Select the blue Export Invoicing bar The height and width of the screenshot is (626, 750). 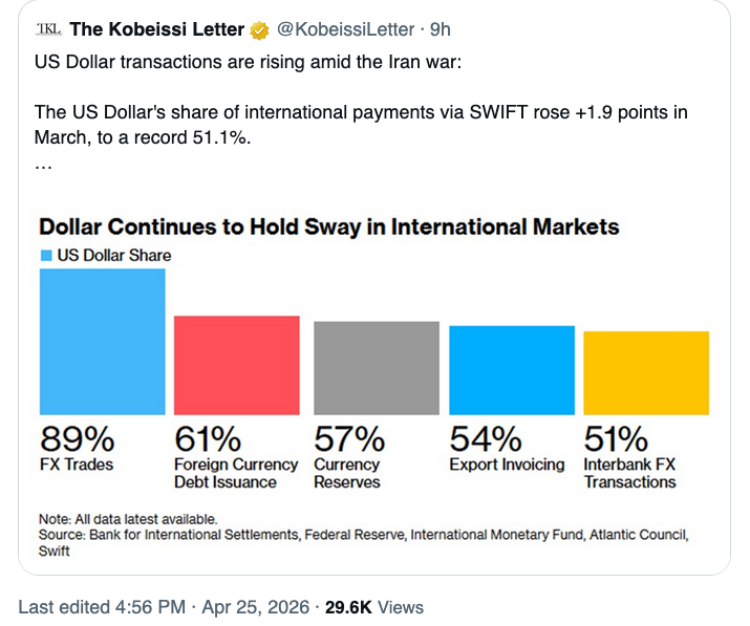point(512,369)
